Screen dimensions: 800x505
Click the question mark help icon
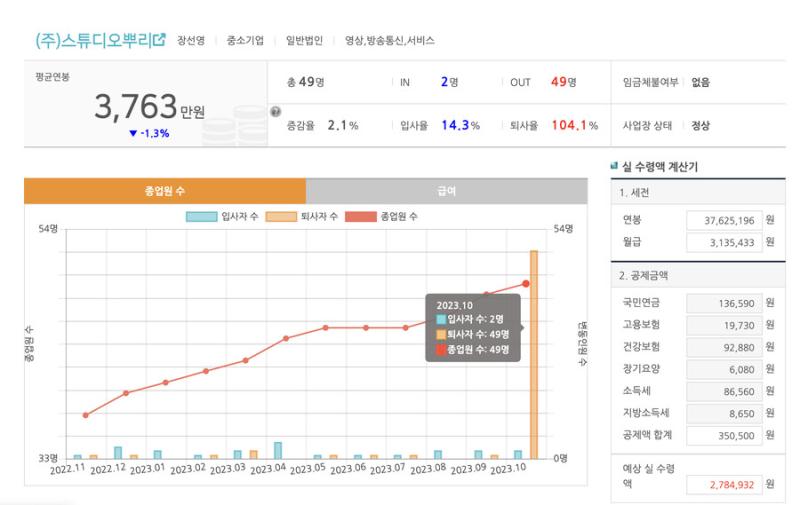(276, 112)
